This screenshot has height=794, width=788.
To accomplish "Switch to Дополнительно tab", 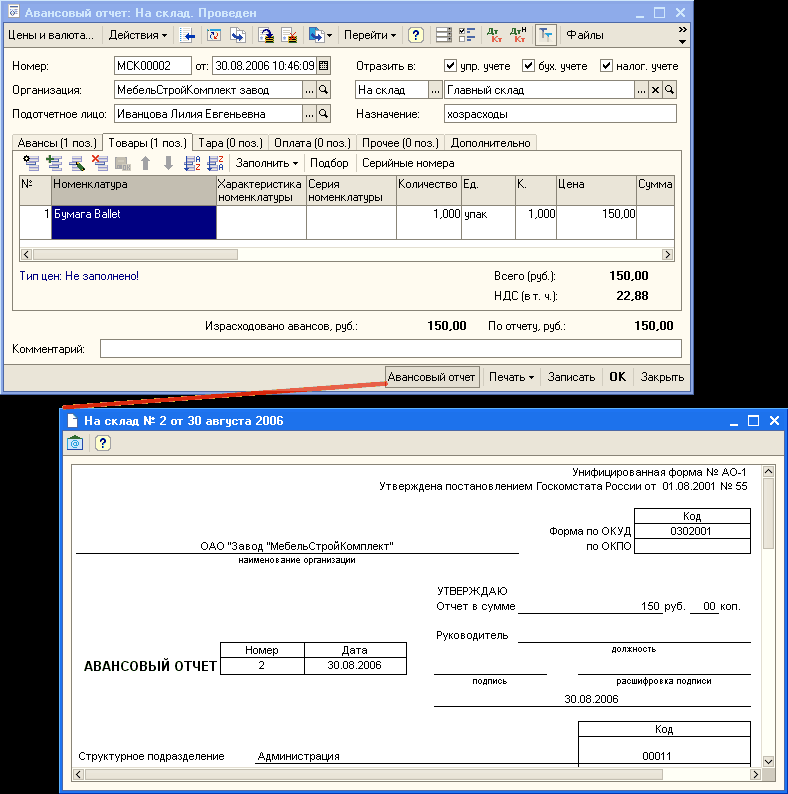I will (490, 143).
